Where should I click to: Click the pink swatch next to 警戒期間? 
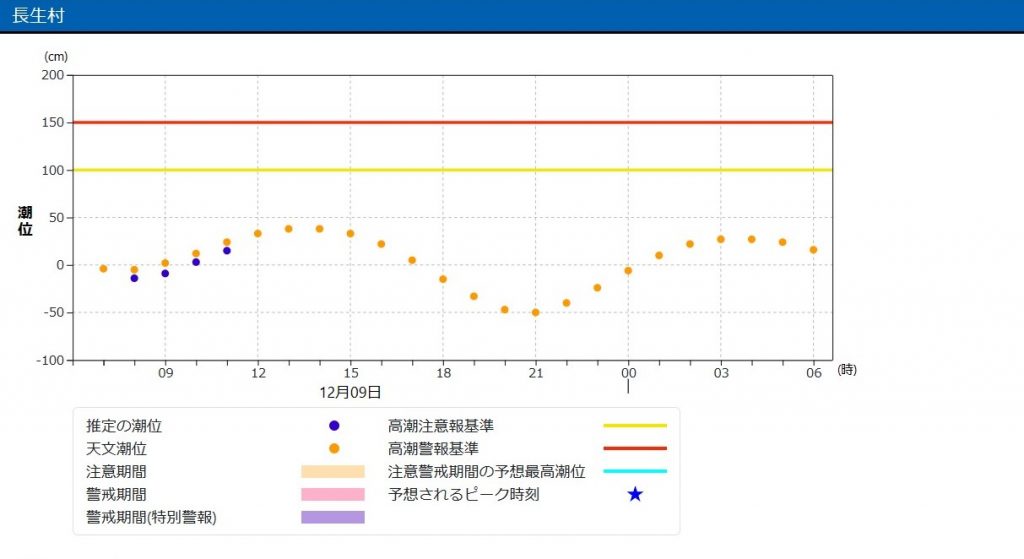332,494
